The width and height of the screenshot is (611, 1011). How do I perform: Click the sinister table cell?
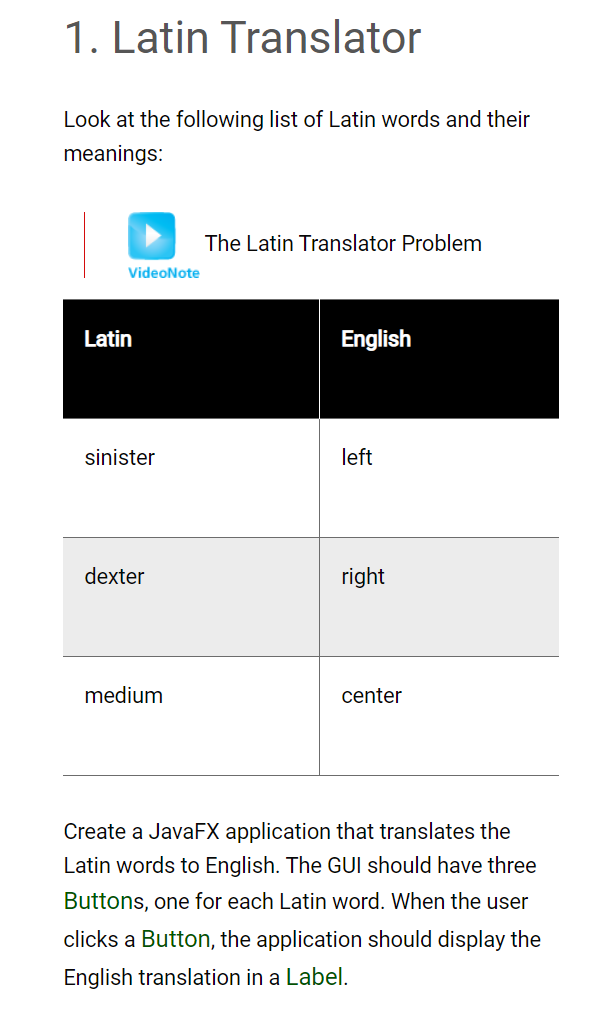click(x=191, y=478)
